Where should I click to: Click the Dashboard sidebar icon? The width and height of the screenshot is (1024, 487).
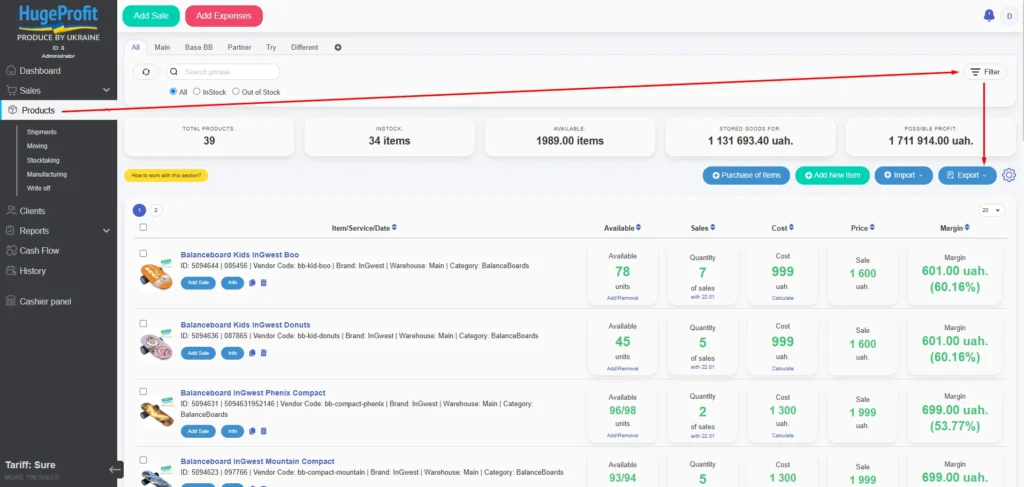pyautogui.click(x=11, y=71)
